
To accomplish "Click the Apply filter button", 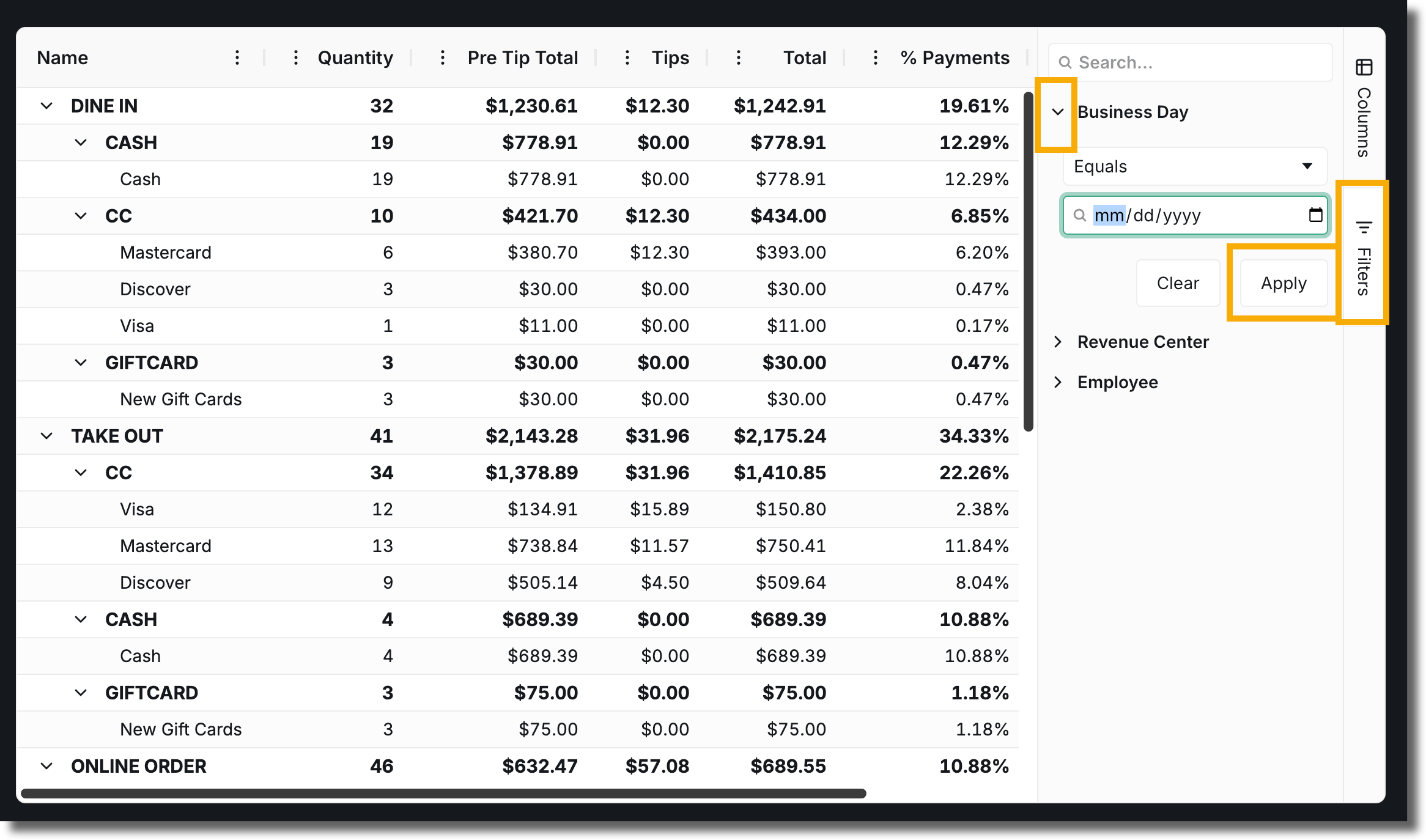I will point(1284,283).
